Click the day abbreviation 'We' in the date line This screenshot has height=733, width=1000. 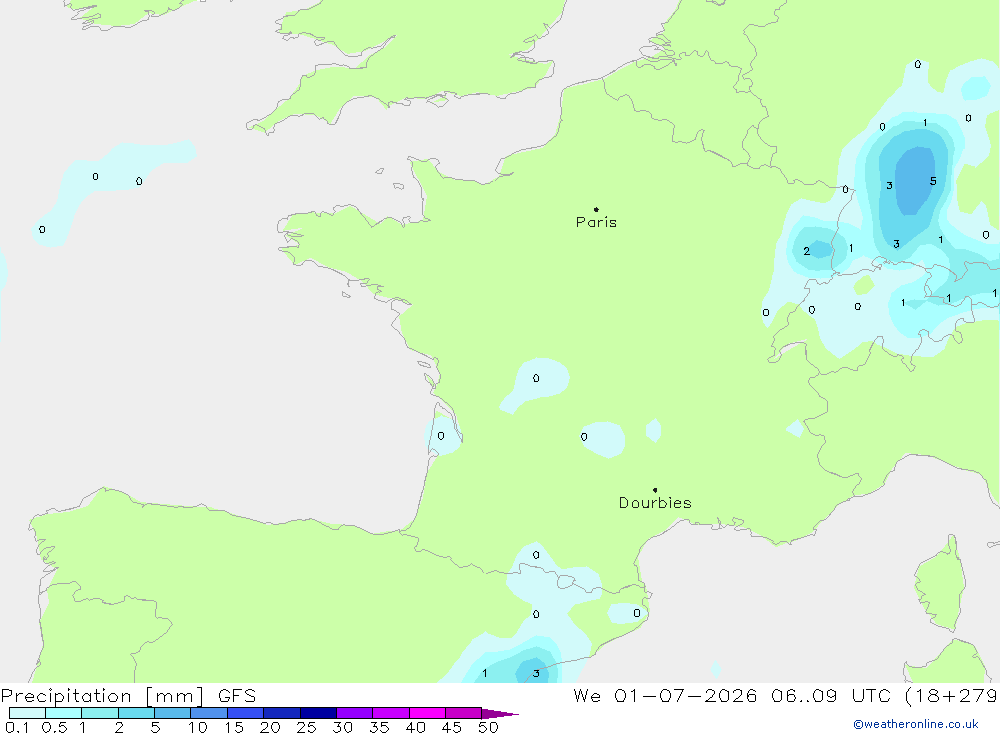click(x=587, y=695)
